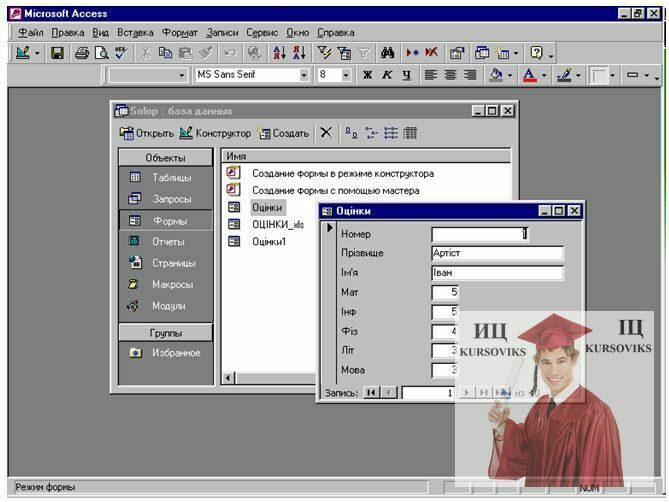Open the Формат menu
The width and height of the screenshot is (669, 502).
click(x=180, y=32)
